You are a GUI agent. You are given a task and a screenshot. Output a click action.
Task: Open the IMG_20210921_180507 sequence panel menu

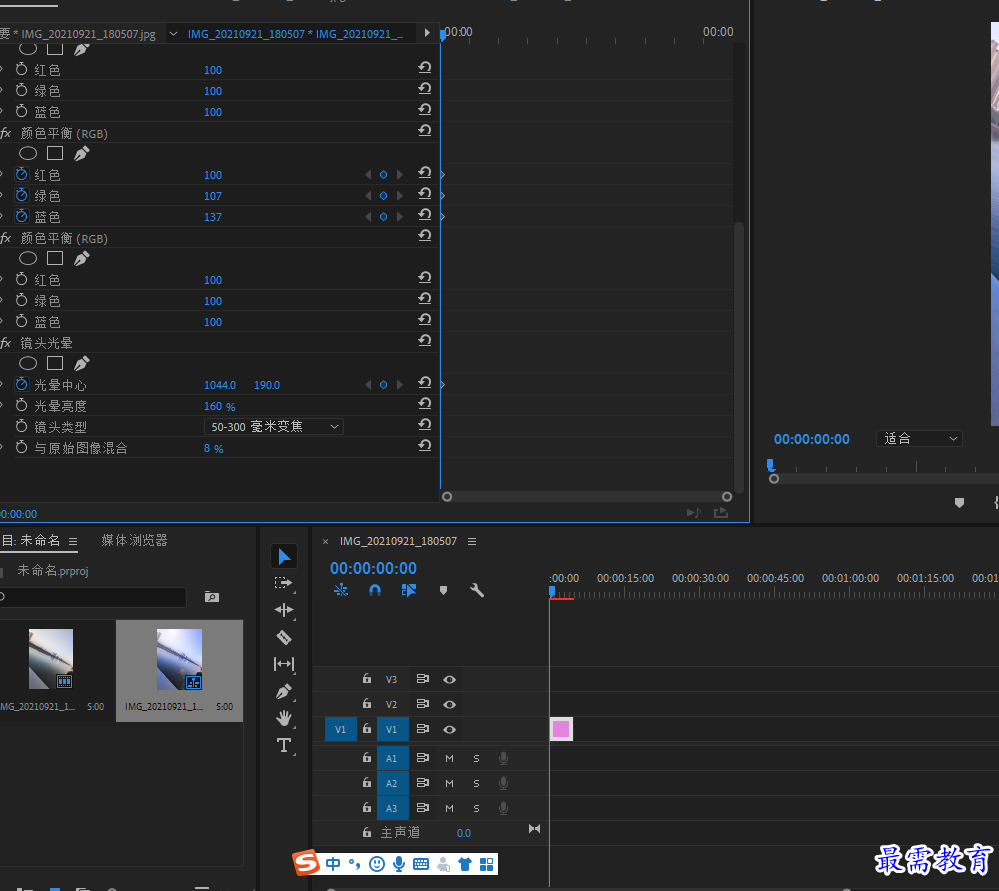(472, 541)
